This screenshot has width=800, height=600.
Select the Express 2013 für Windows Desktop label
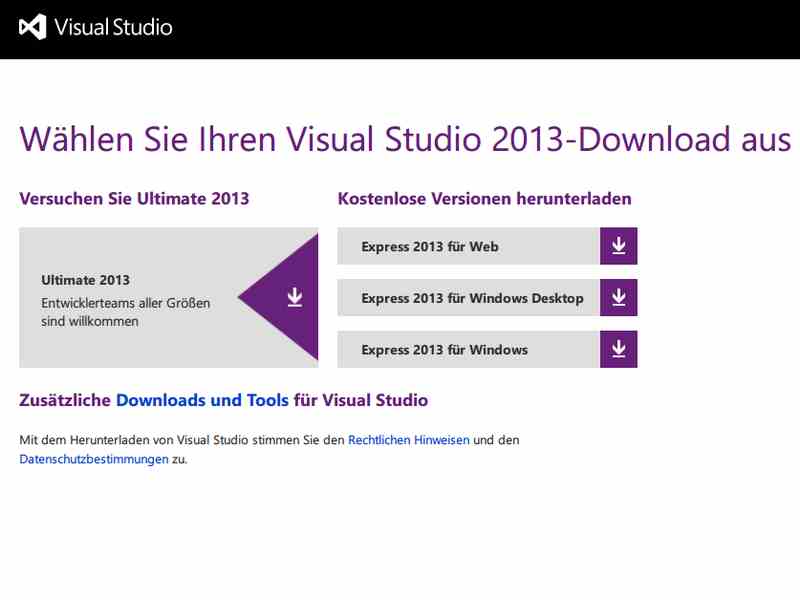coord(472,298)
